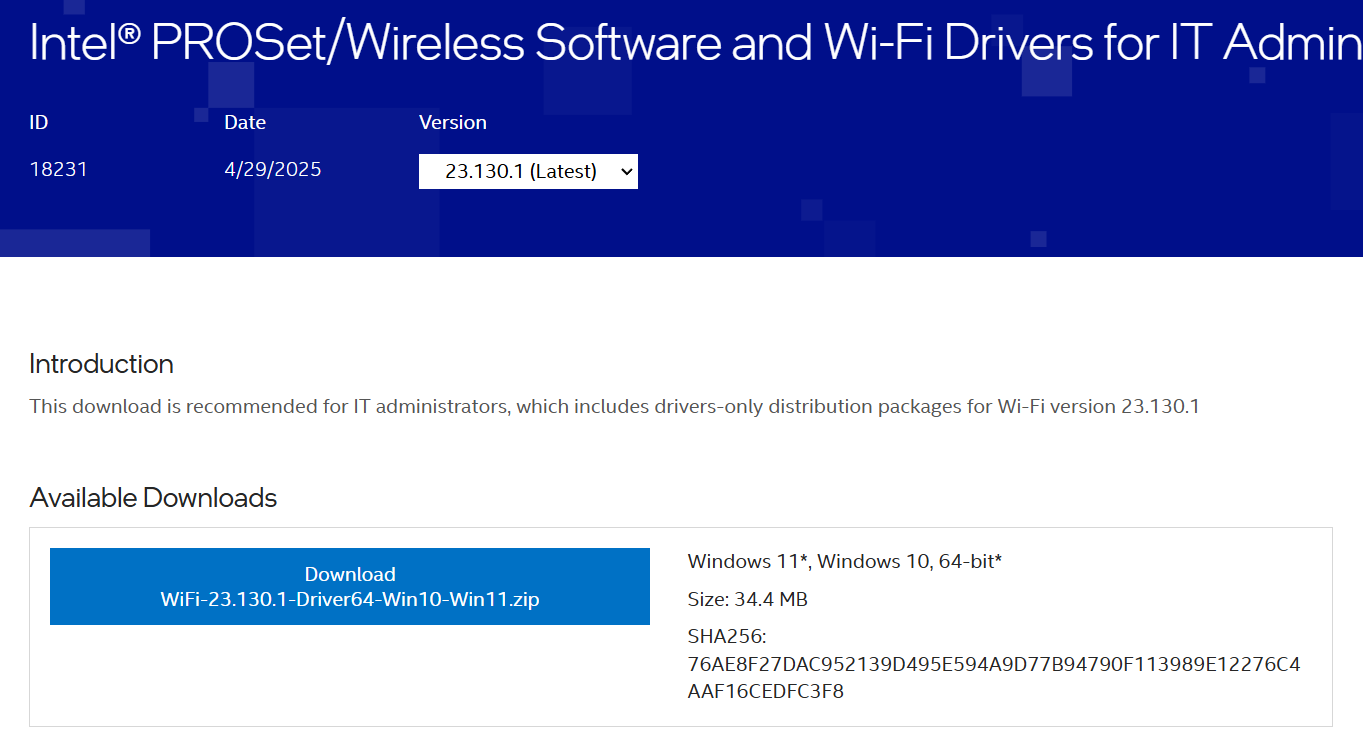Click the date 4/29/2025
This screenshot has width=1363, height=749.
(273, 169)
